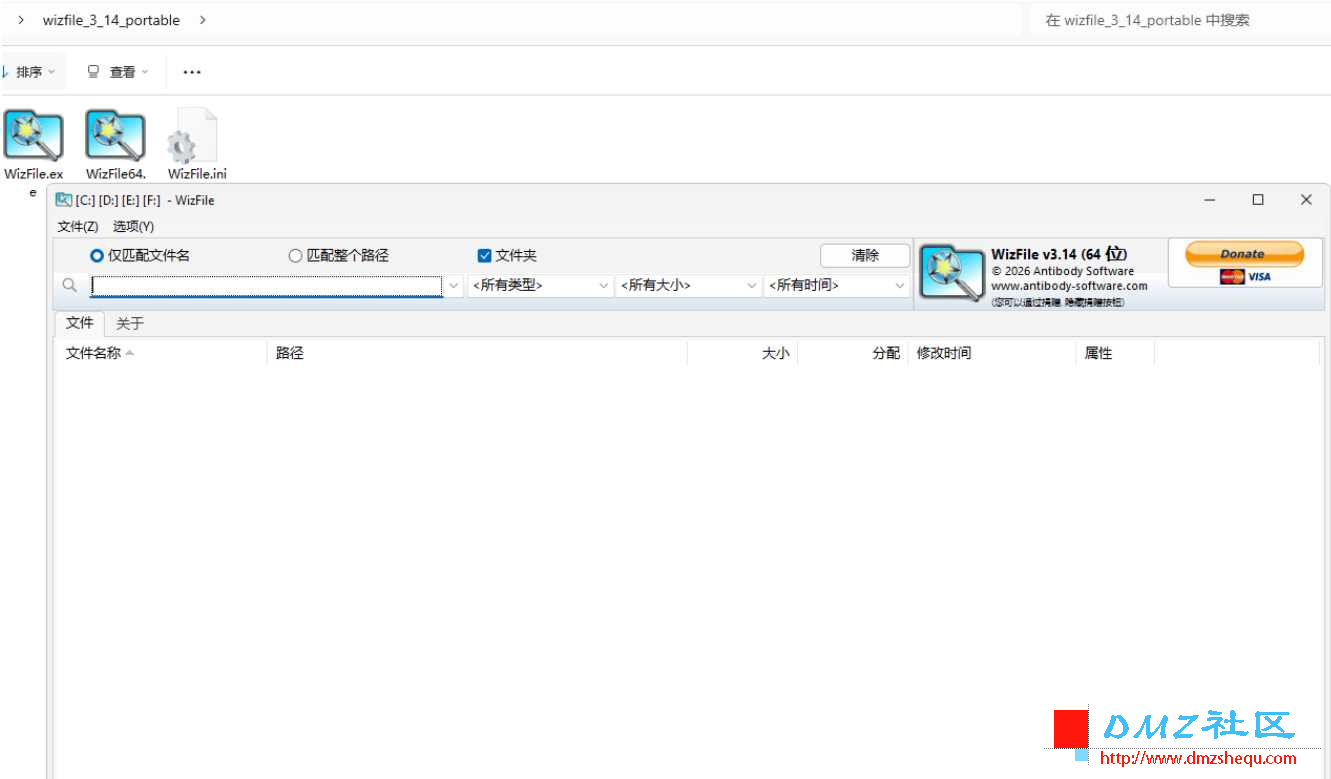Click the WizFile logo in info panel

951,273
